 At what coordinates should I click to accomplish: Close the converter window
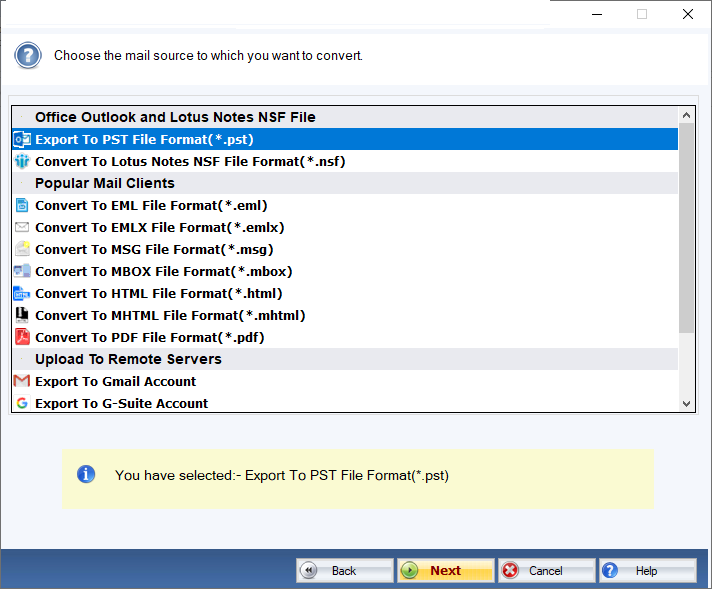[687, 14]
